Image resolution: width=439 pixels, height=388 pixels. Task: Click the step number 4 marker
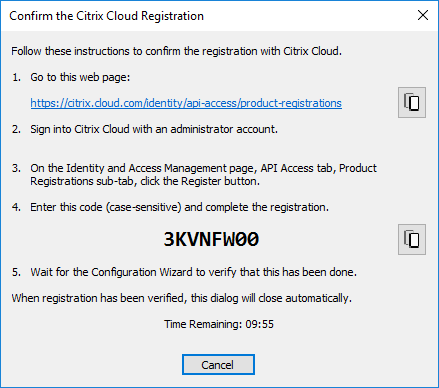(16, 207)
